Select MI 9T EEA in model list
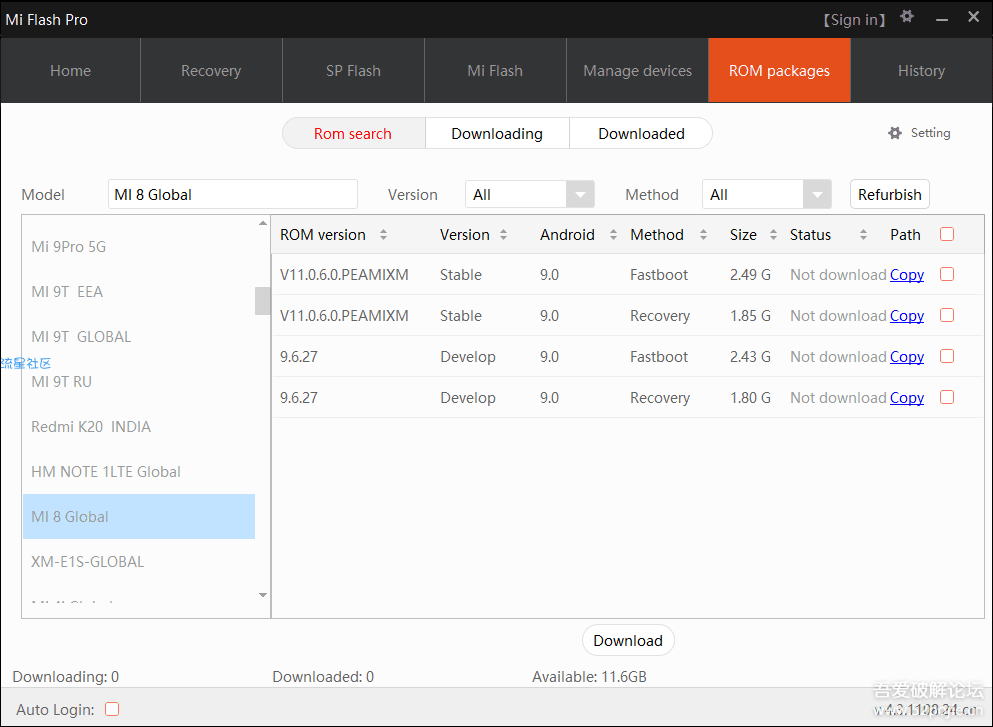The image size is (993, 727). [x=139, y=291]
